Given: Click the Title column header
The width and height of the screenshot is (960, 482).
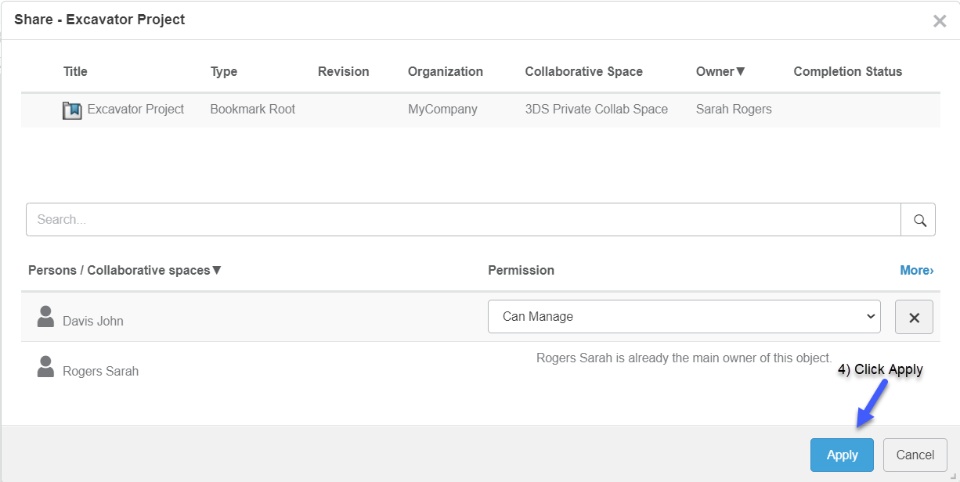Looking at the screenshot, I should click(x=76, y=72).
